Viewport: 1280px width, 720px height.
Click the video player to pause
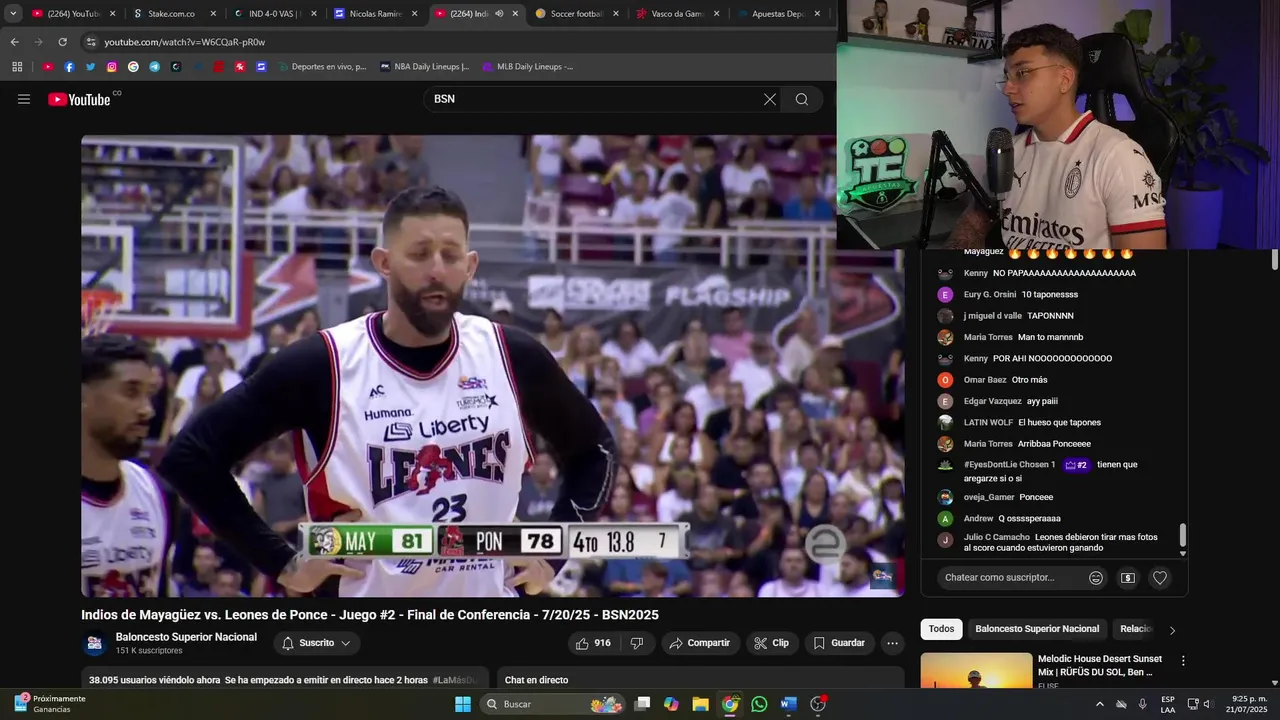coord(493,366)
